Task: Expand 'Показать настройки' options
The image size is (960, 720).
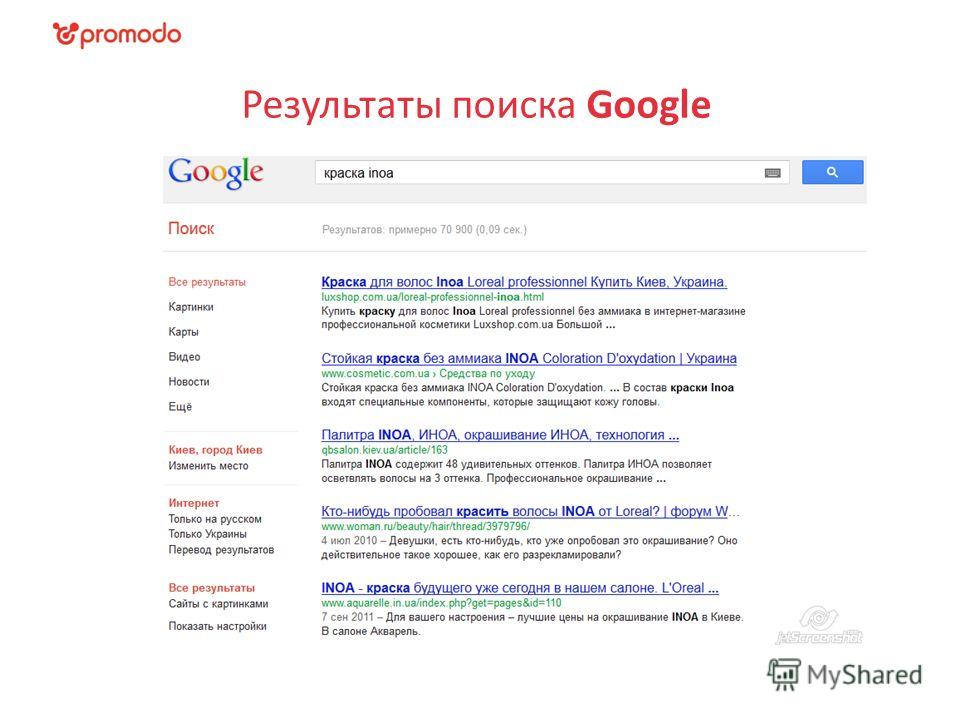Action: 217,626
